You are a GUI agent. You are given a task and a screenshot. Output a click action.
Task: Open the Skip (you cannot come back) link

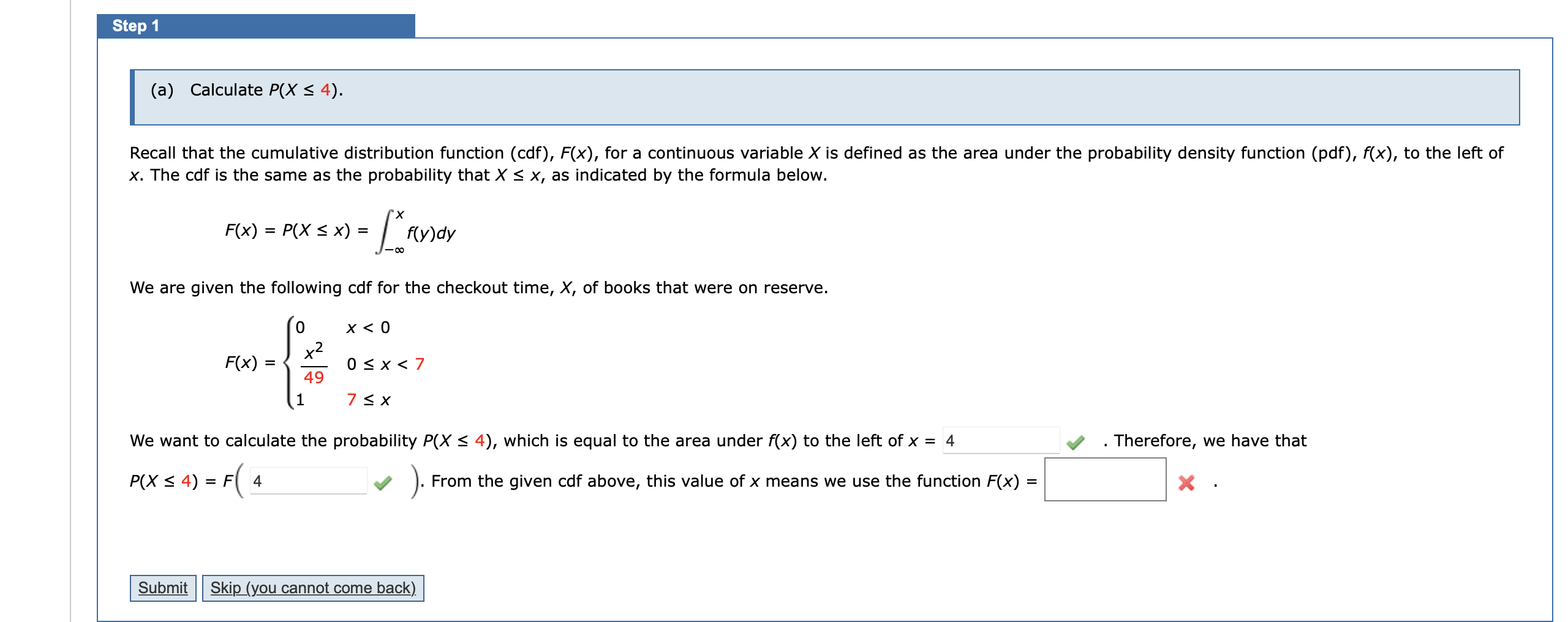314,588
